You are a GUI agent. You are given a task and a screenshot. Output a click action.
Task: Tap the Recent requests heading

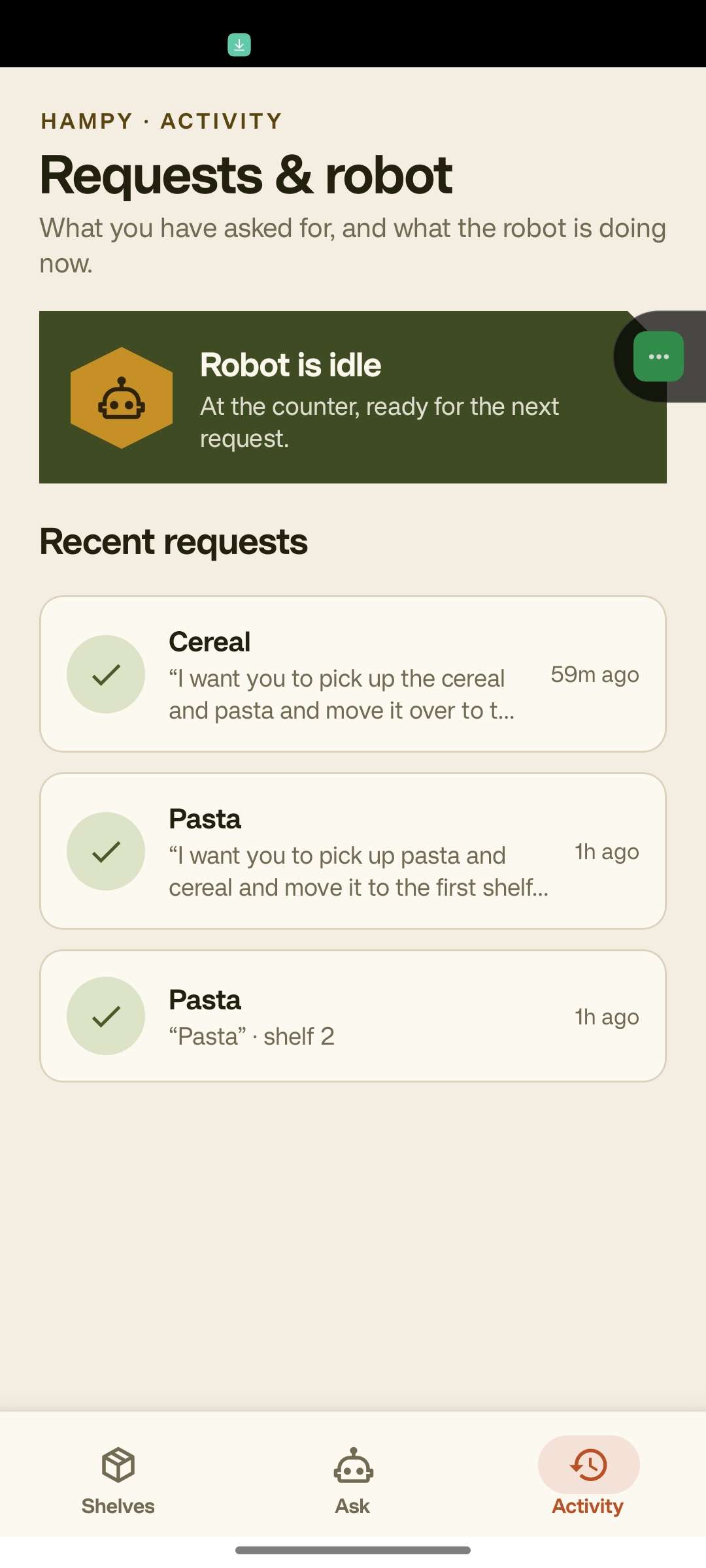click(173, 542)
